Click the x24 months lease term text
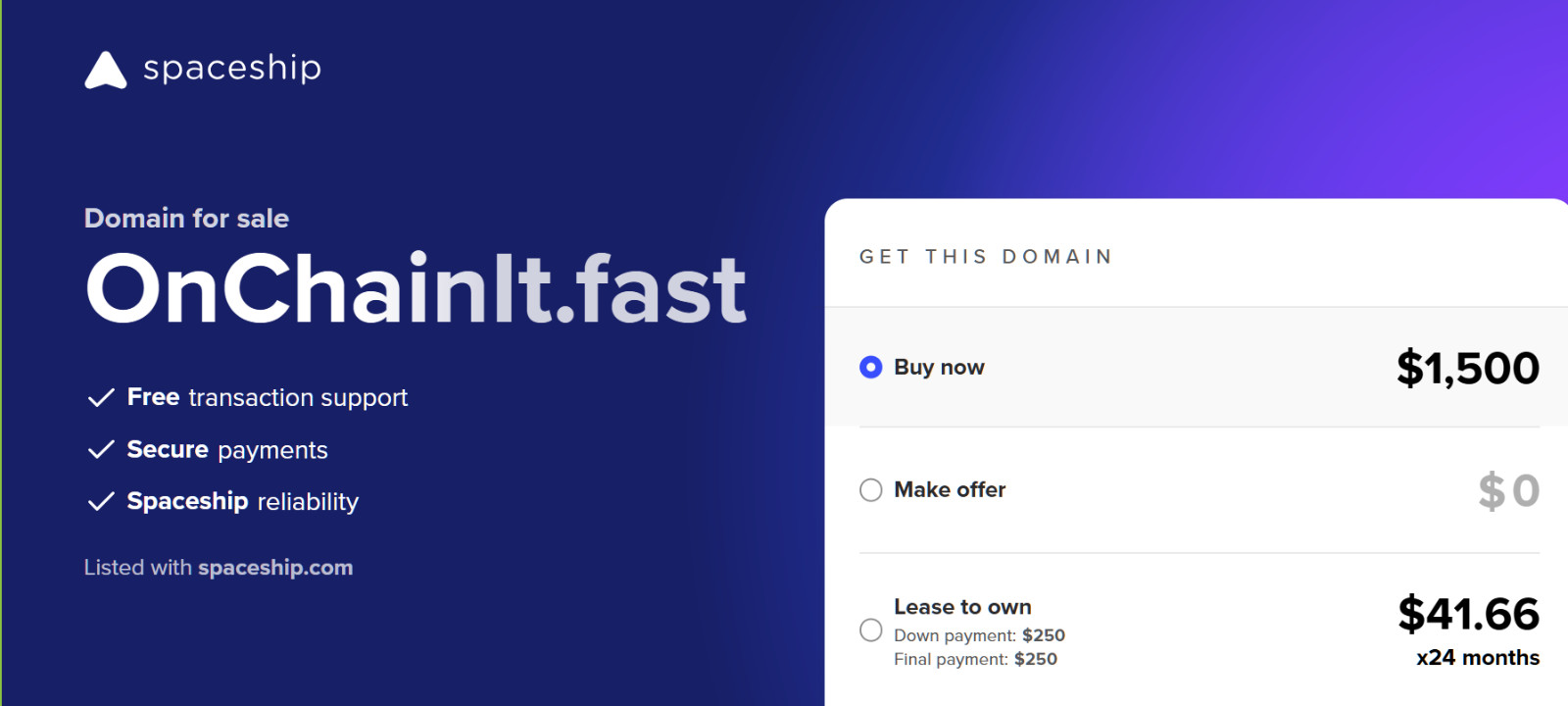The image size is (1568, 706). (x=1478, y=656)
